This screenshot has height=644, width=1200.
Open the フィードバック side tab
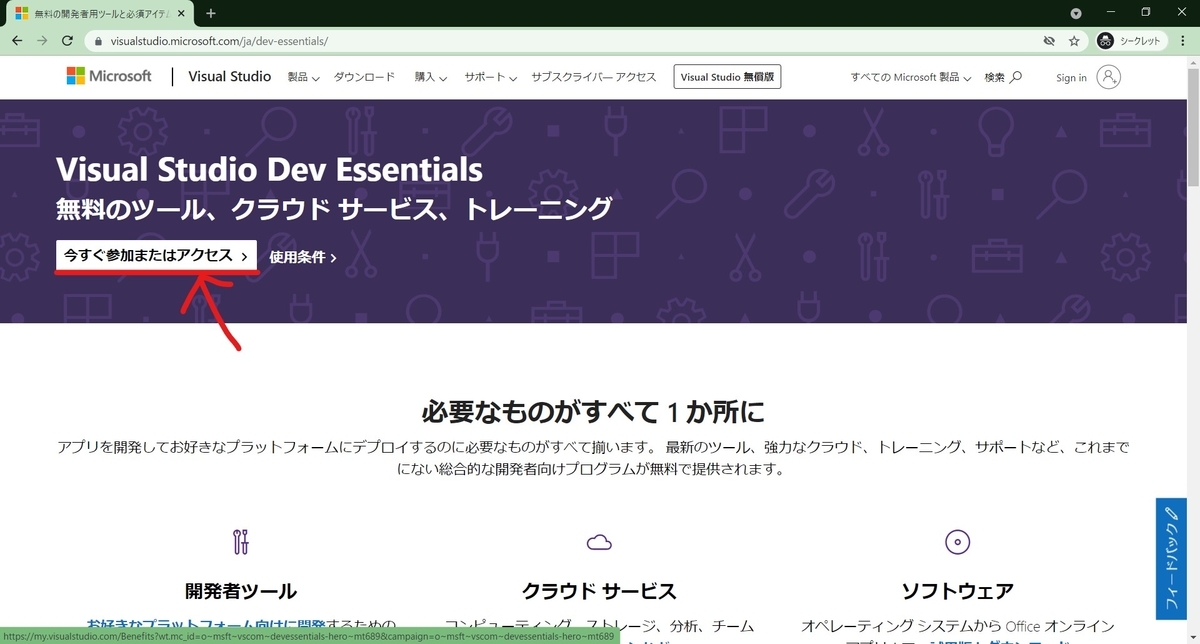point(1171,557)
